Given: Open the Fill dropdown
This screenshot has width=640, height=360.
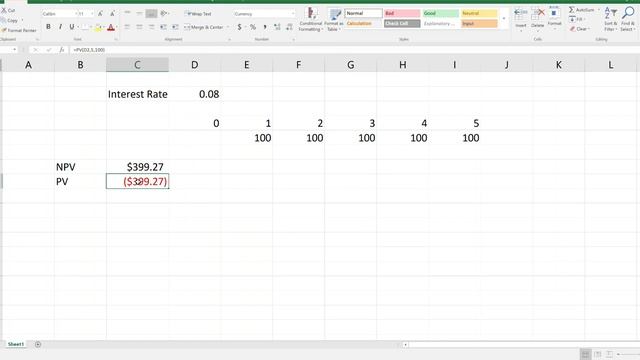Looking at the screenshot, I should click(x=576, y=19).
